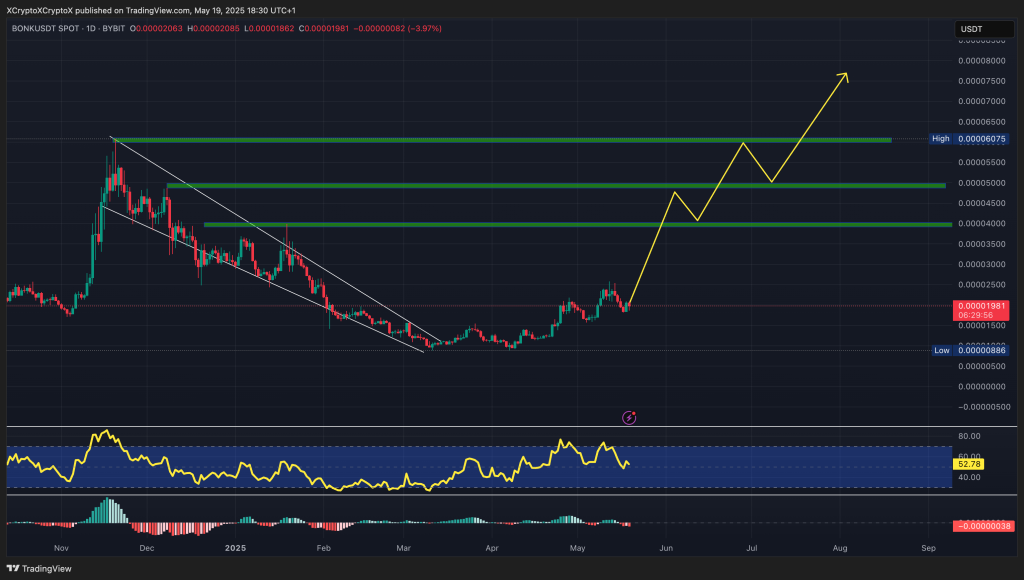Click the bar countdown 06:29:56
Image resolution: width=1024 pixels, height=580 pixels.
976,315
